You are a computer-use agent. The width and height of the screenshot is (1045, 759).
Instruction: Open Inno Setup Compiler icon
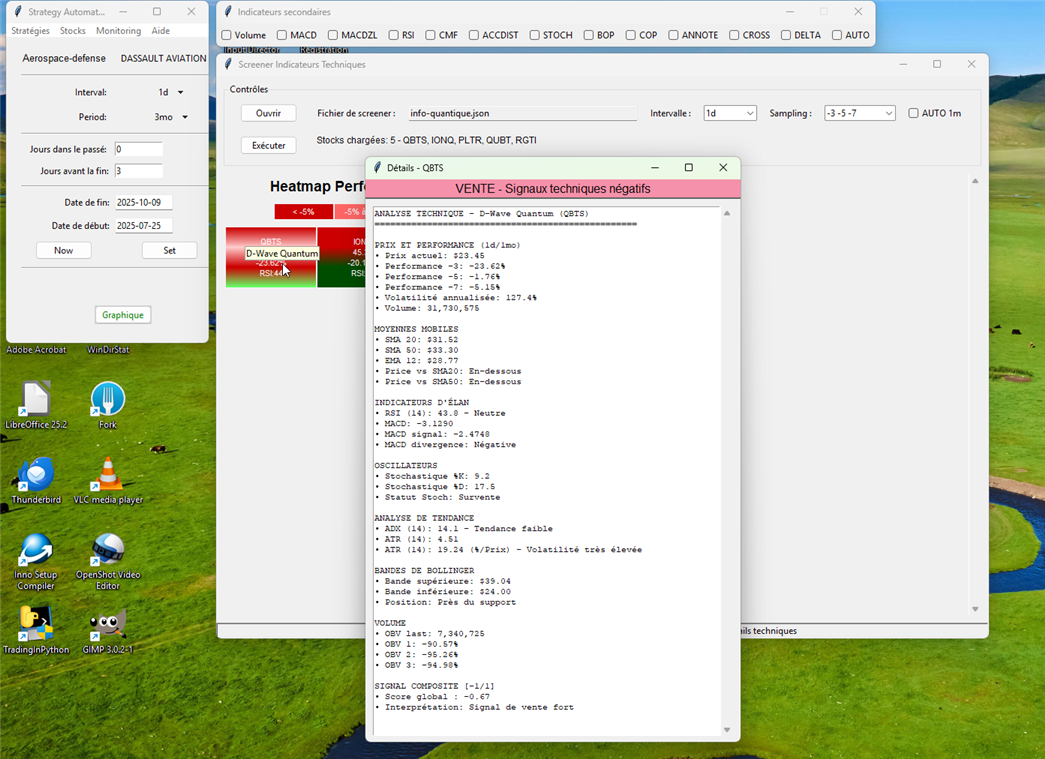(36, 551)
